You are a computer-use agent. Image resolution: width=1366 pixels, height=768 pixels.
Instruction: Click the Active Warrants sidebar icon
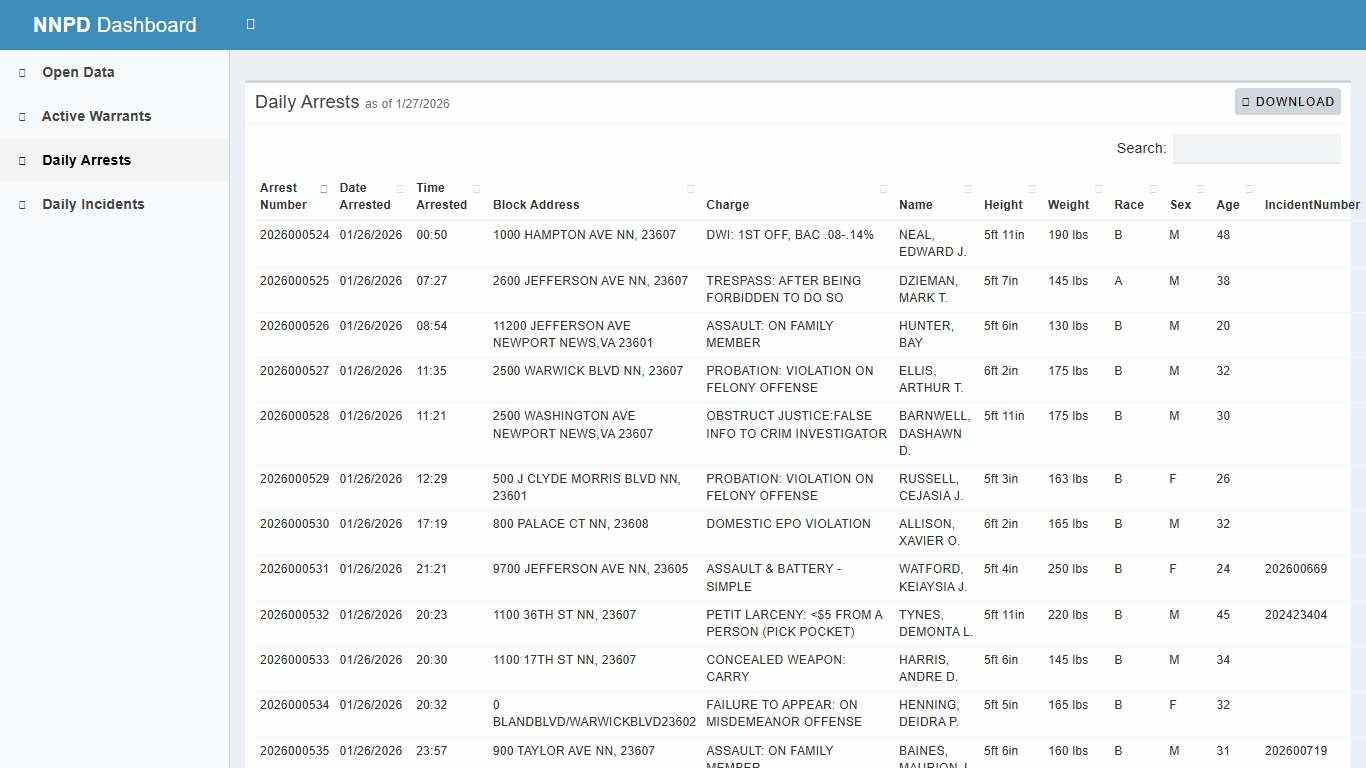(22, 116)
